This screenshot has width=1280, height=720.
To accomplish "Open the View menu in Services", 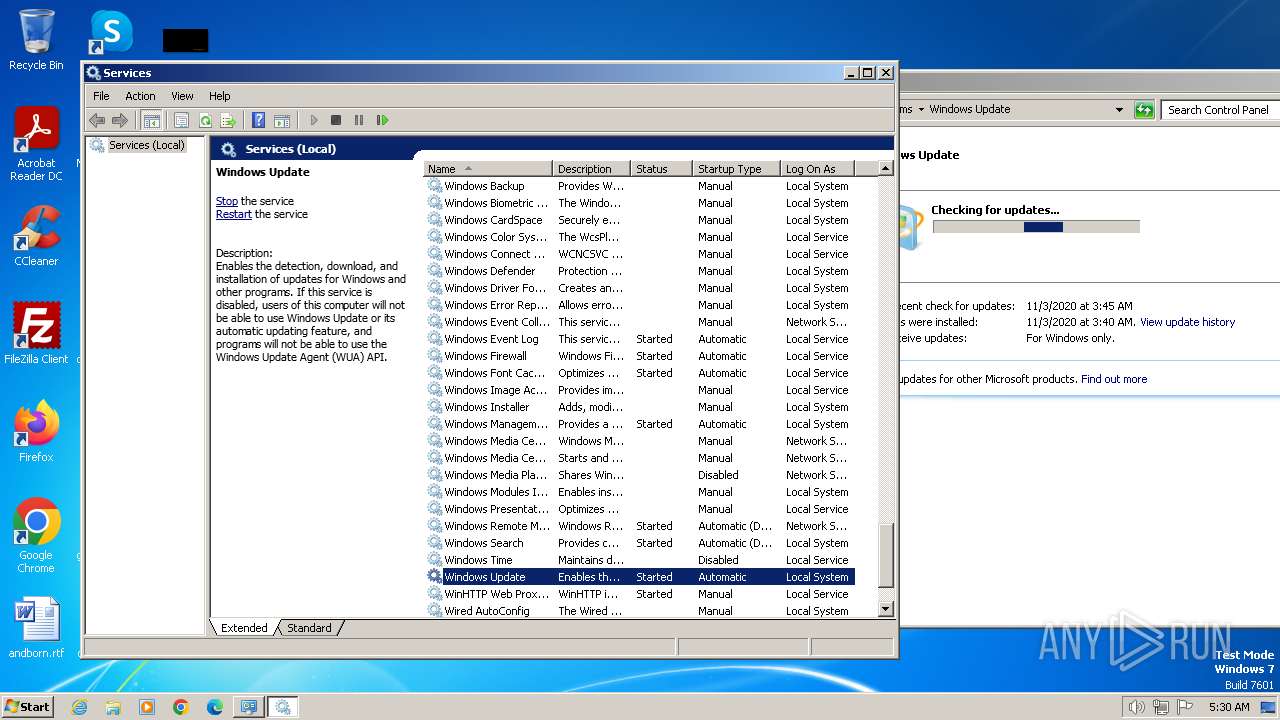I will [x=182, y=96].
